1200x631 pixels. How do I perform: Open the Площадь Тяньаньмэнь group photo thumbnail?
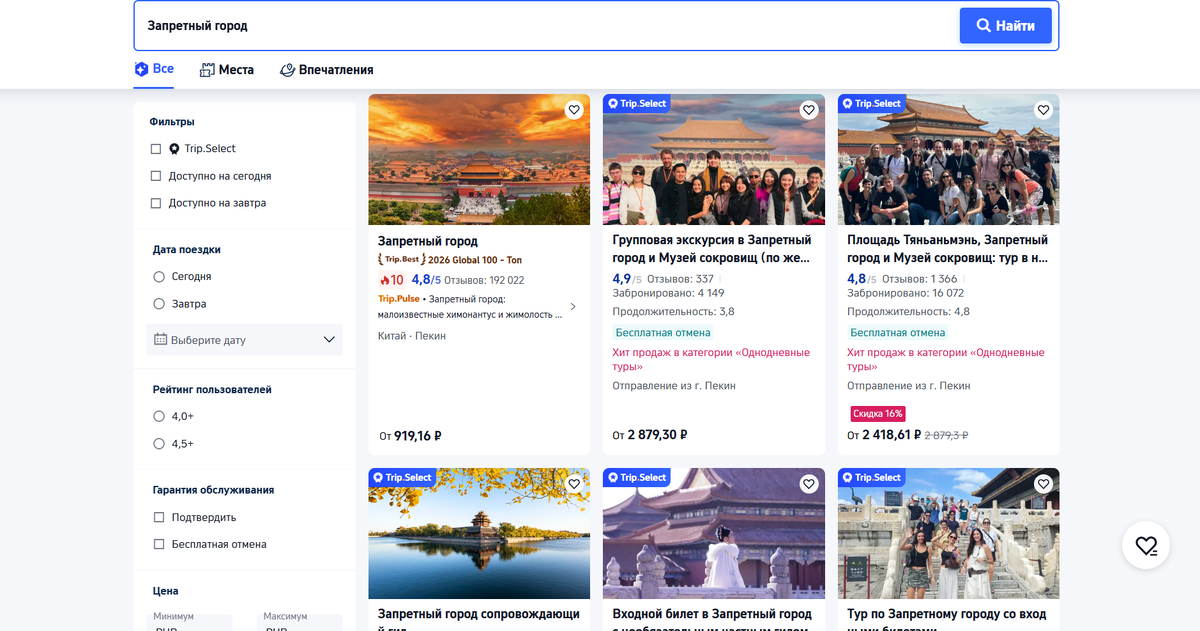click(x=948, y=159)
